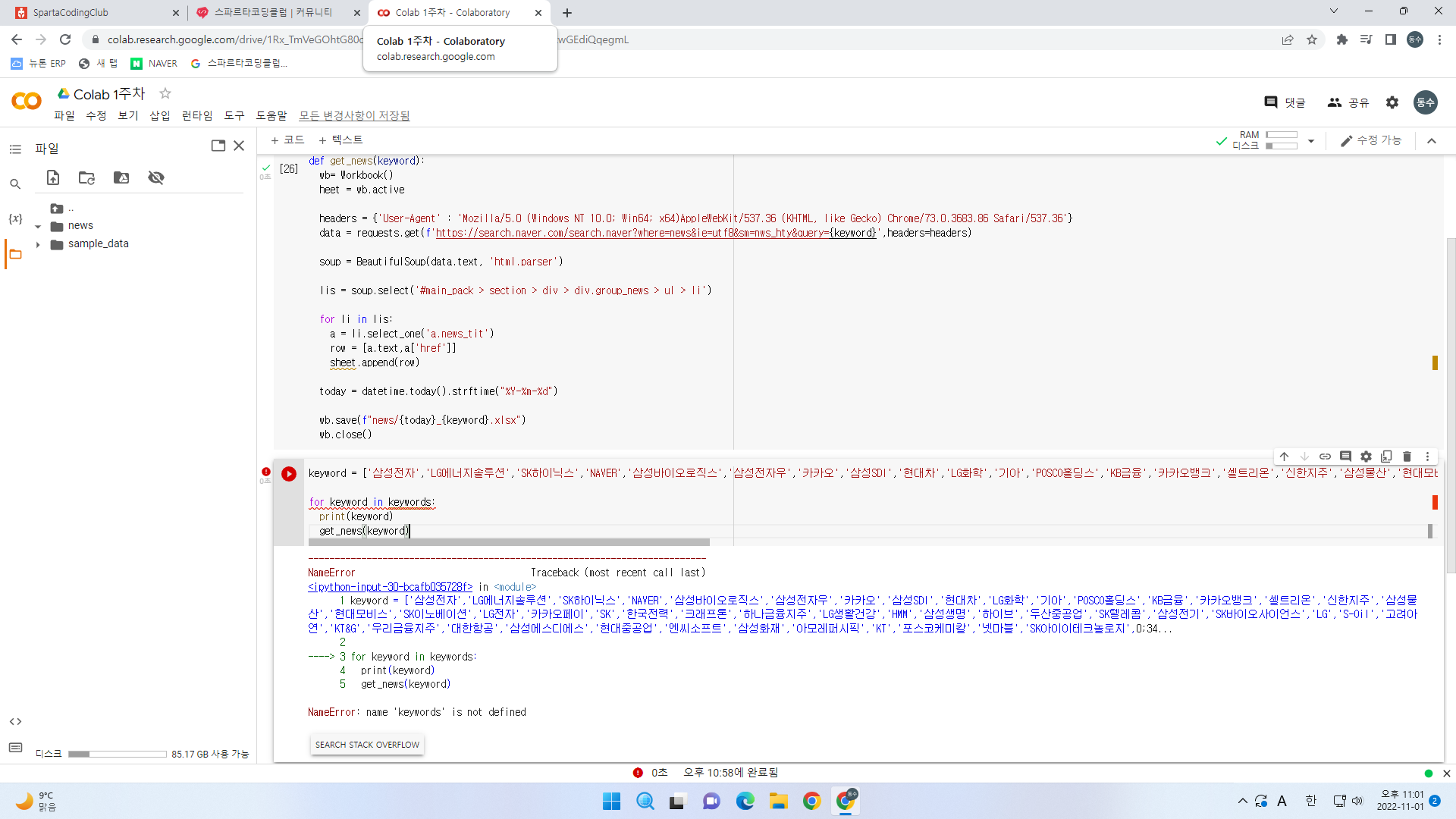Open the 수정 menu
1456x819 pixels.
tap(96, 115)
